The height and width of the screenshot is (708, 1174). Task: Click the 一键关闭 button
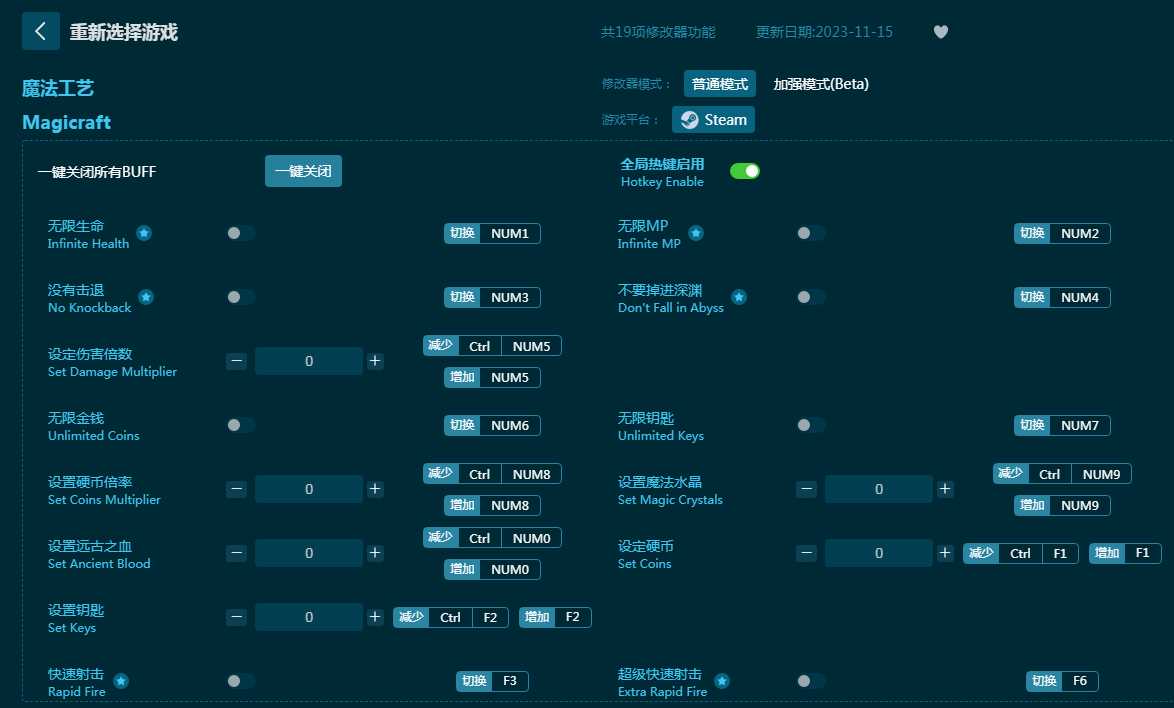click(303, 171)
